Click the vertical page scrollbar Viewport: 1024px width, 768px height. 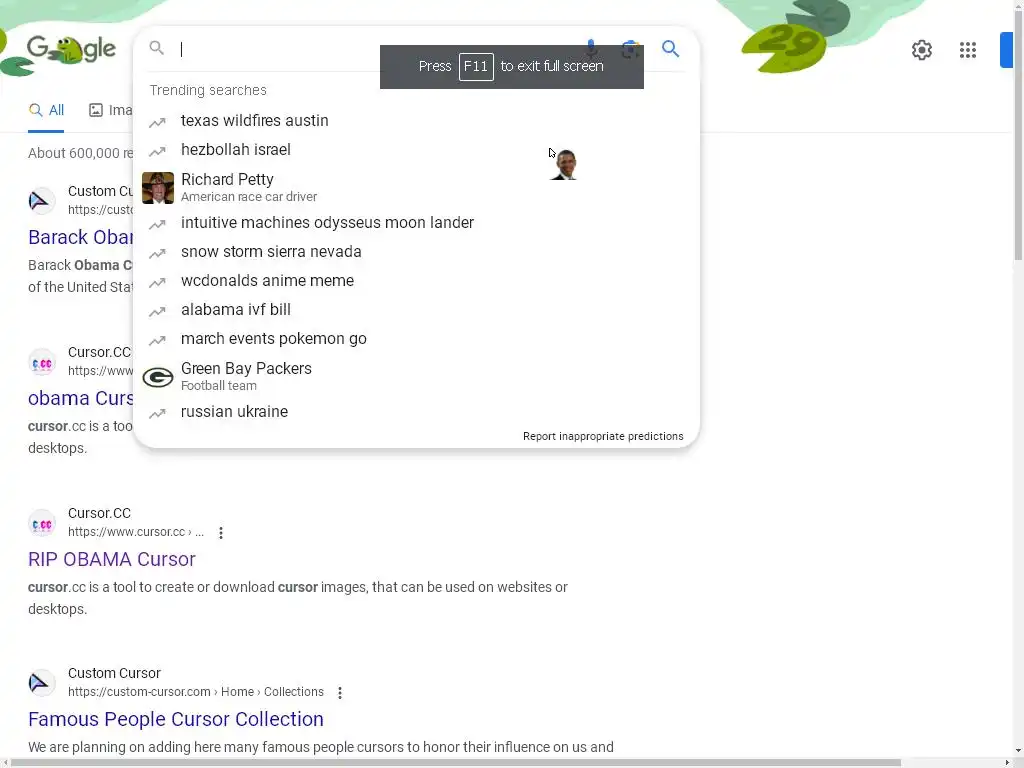[1018, 137]
